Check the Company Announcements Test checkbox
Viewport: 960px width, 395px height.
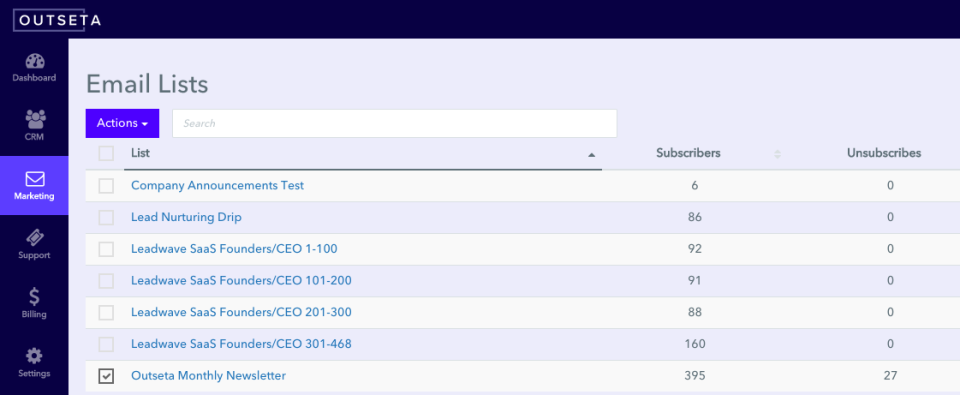point(107,186)
